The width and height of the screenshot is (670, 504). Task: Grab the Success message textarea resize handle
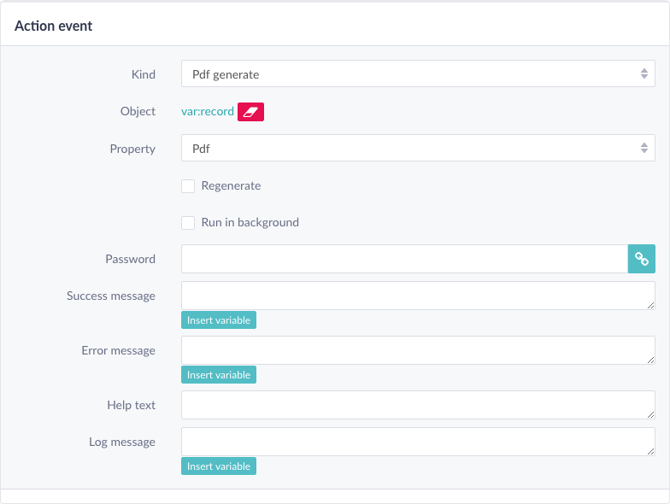click(x=650, y=305)
